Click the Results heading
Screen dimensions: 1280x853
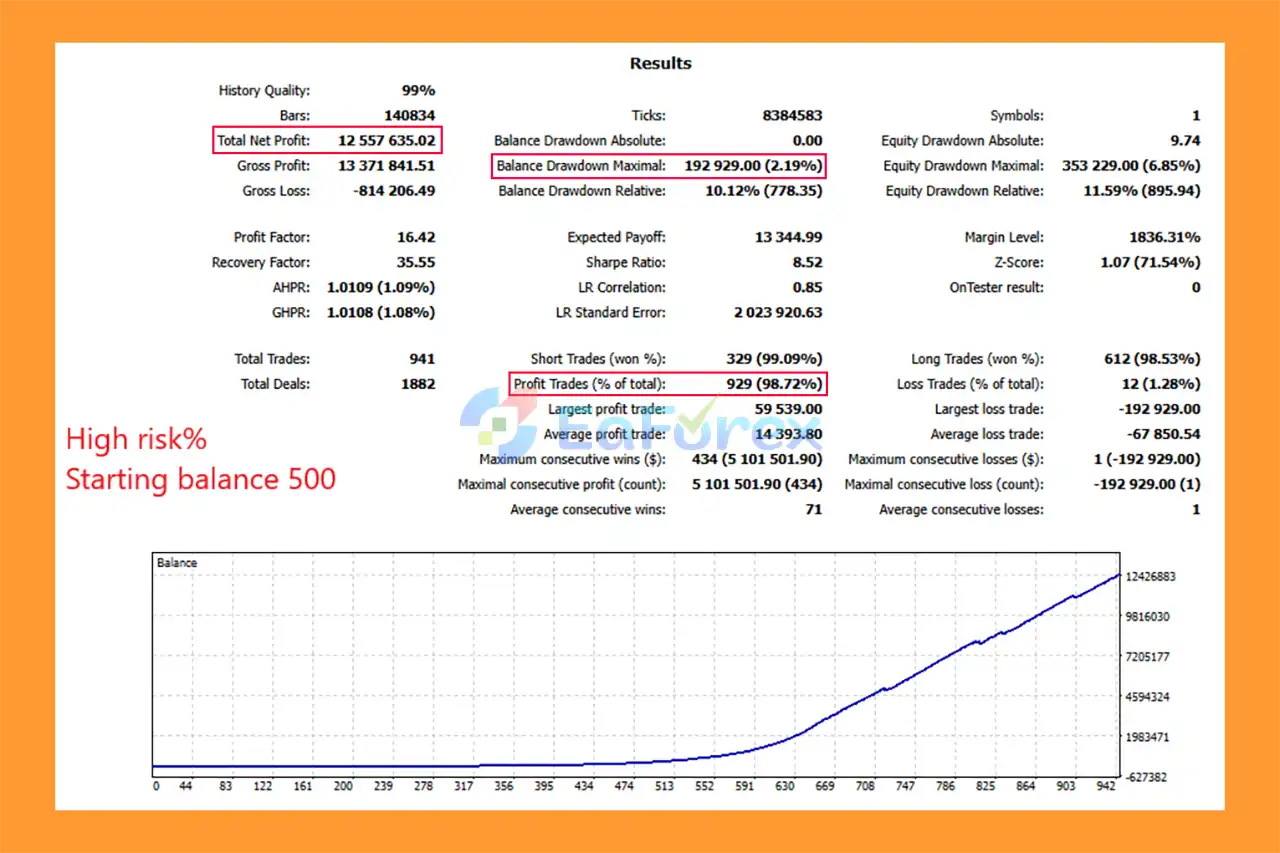click(x=660, y=63)
